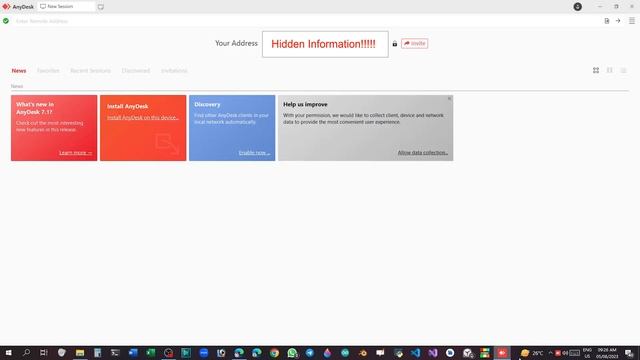Viewport: 640px width, 360px height.
Task: Open Microsoft Word from the taskbar
Action: click(133, 353)
